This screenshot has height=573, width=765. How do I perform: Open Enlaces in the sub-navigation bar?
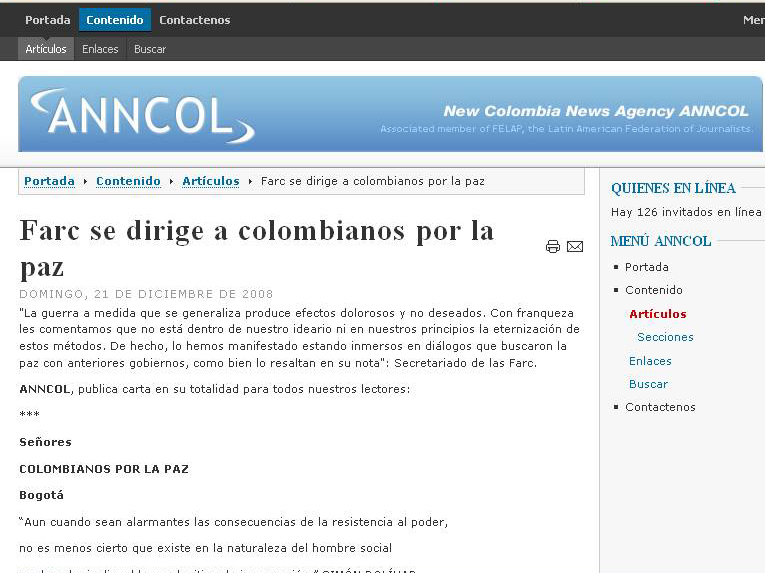click(x=100, y=49)
